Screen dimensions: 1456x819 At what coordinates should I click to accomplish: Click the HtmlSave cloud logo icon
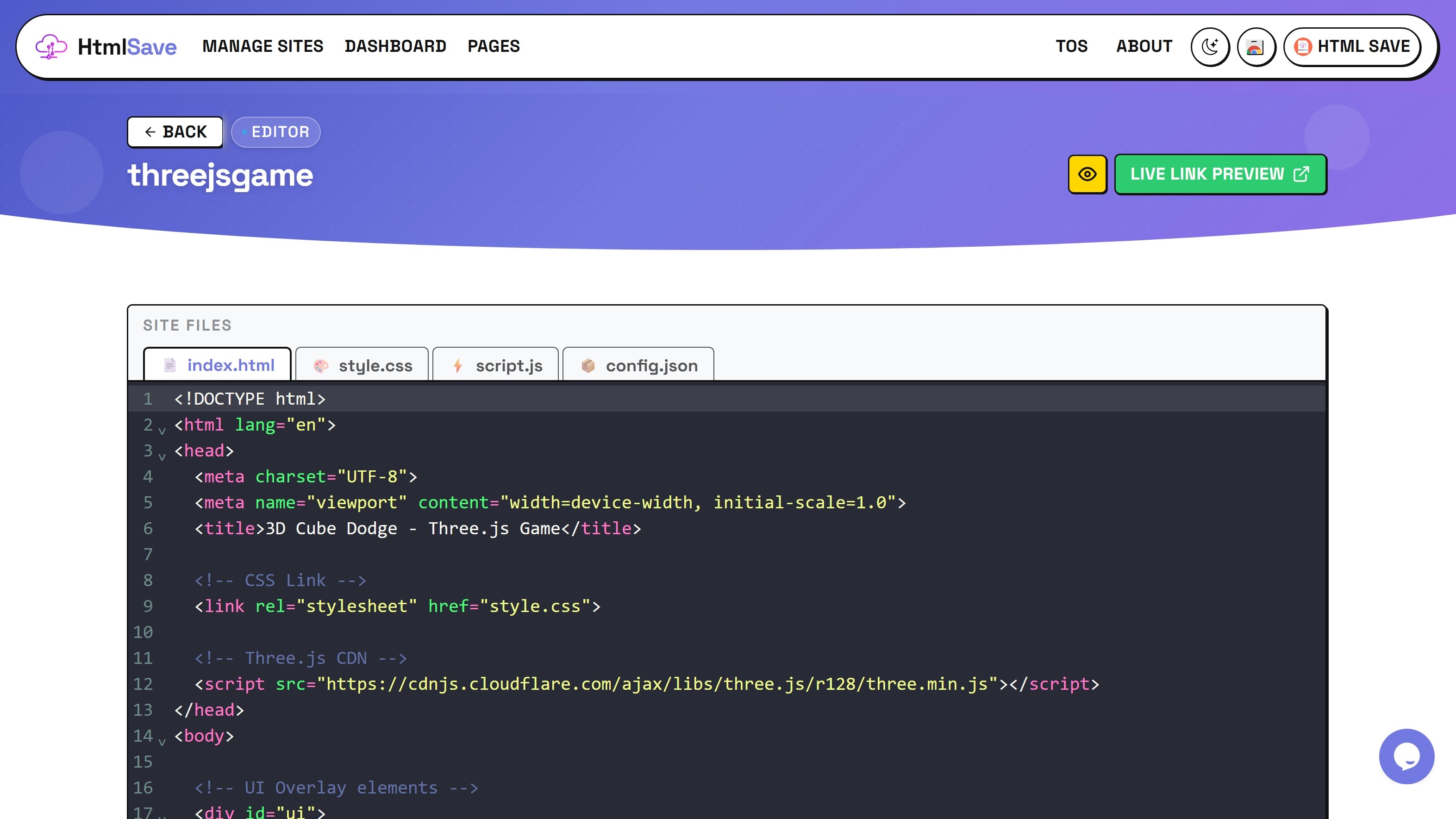[x=51, y=46]
